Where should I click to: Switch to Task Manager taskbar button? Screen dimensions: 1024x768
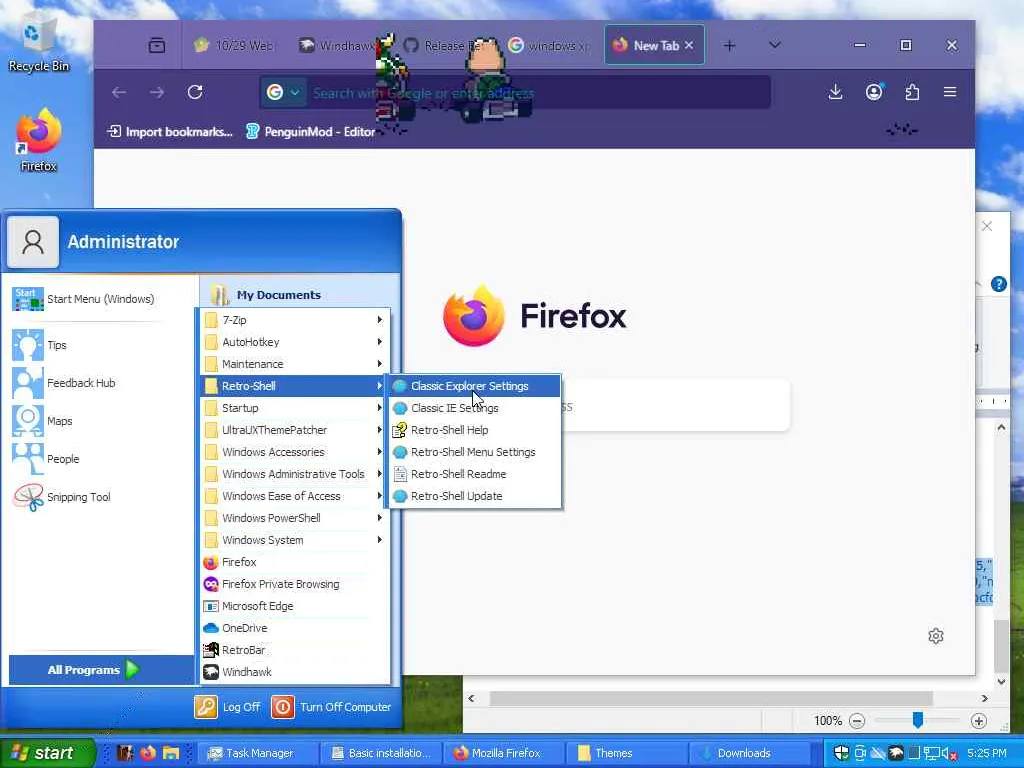(256, 753)
